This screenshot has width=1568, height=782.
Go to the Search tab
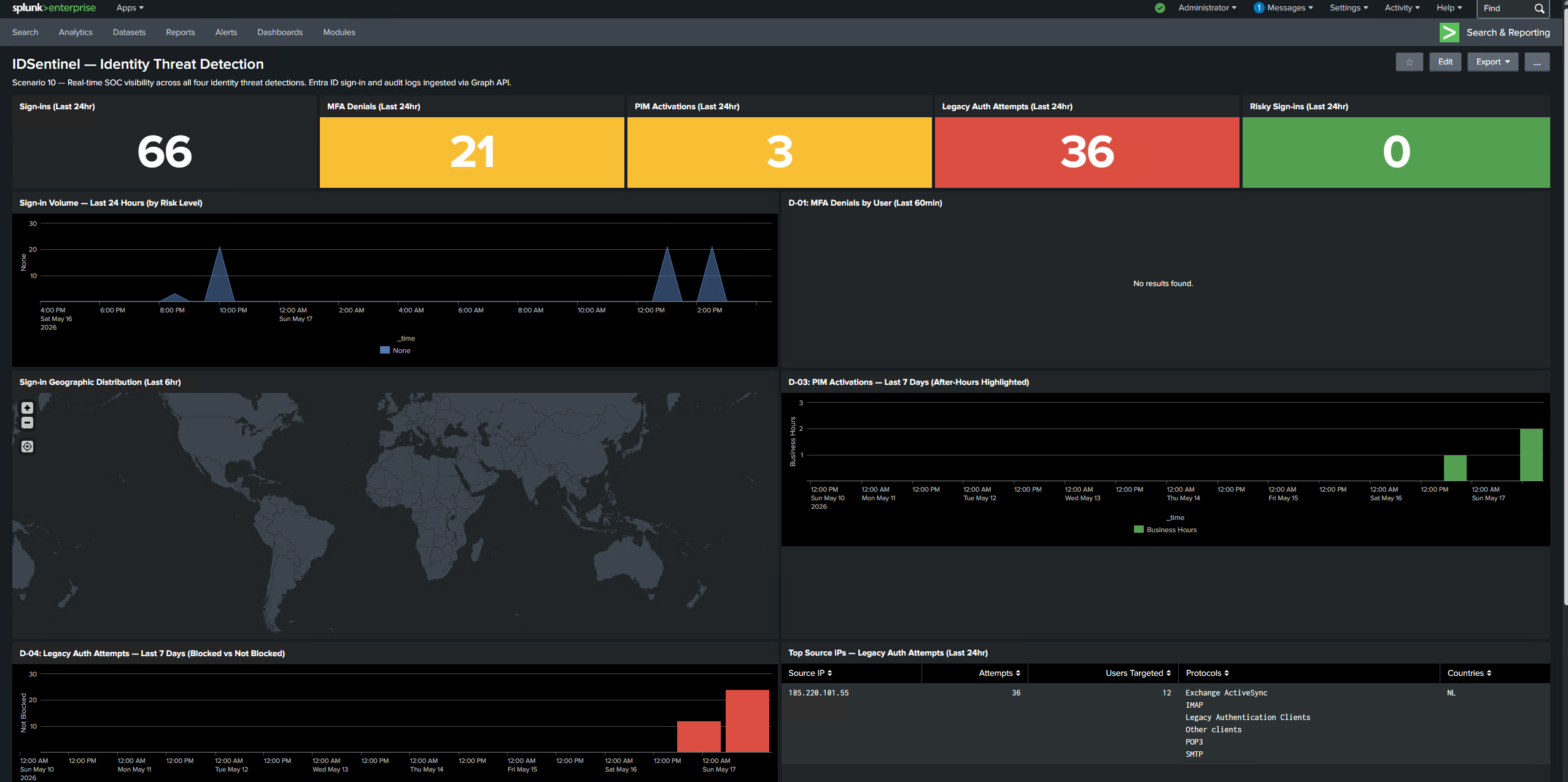coord(25,33)
